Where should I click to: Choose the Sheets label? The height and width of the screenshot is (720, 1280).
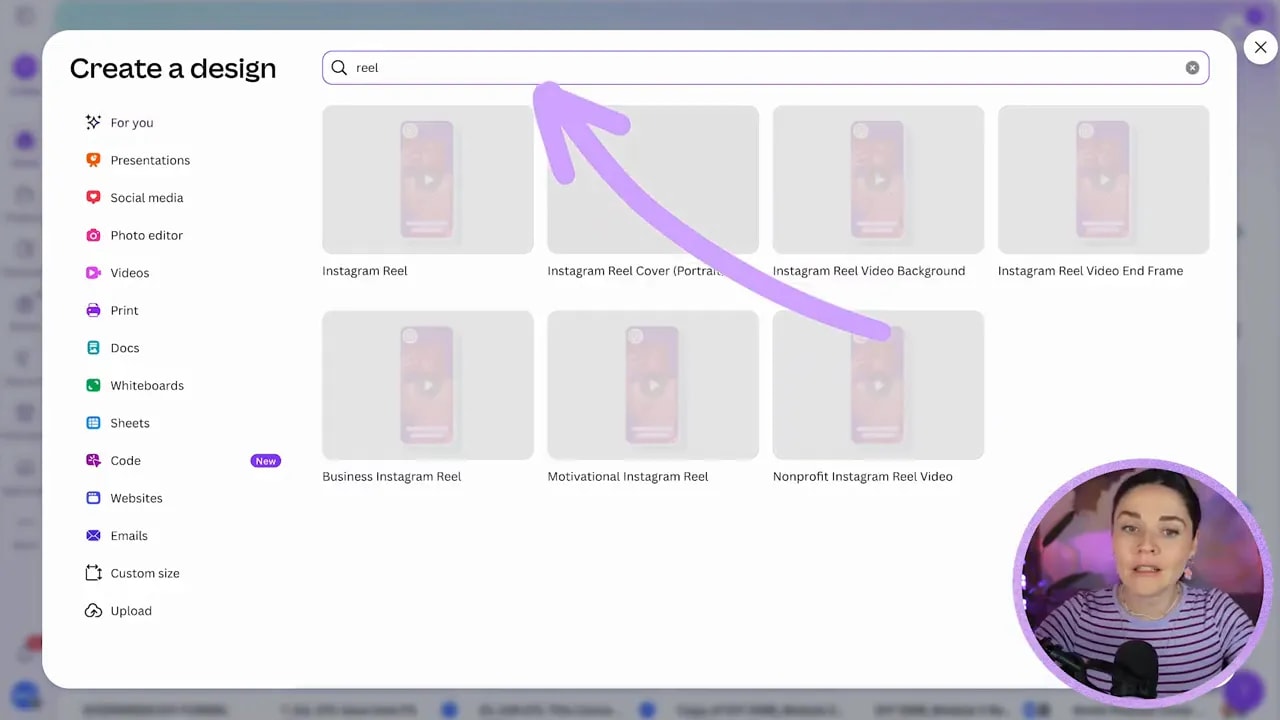click(x=130, y=422)
